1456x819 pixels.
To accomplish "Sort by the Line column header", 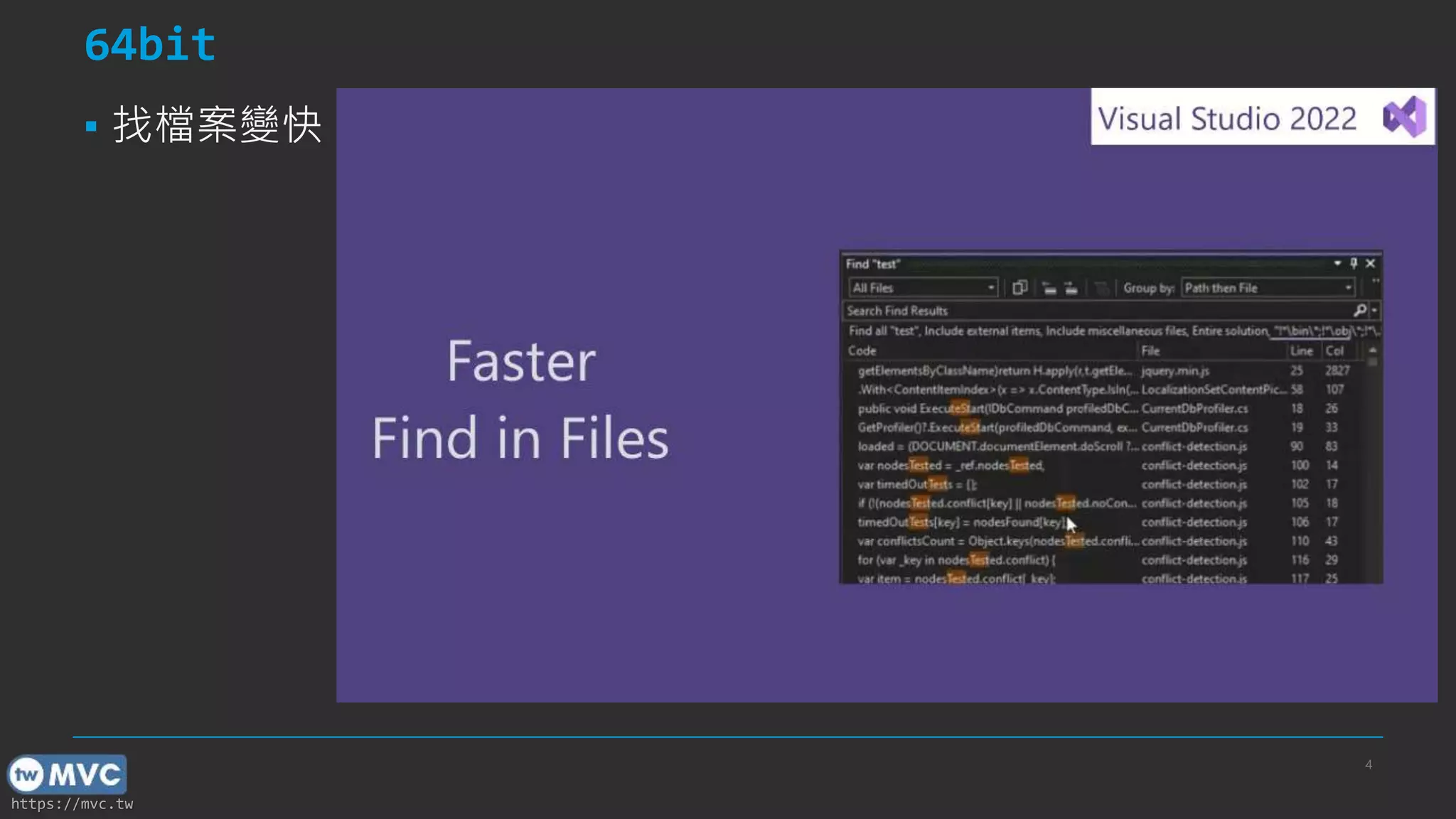I will [1301, 351].
